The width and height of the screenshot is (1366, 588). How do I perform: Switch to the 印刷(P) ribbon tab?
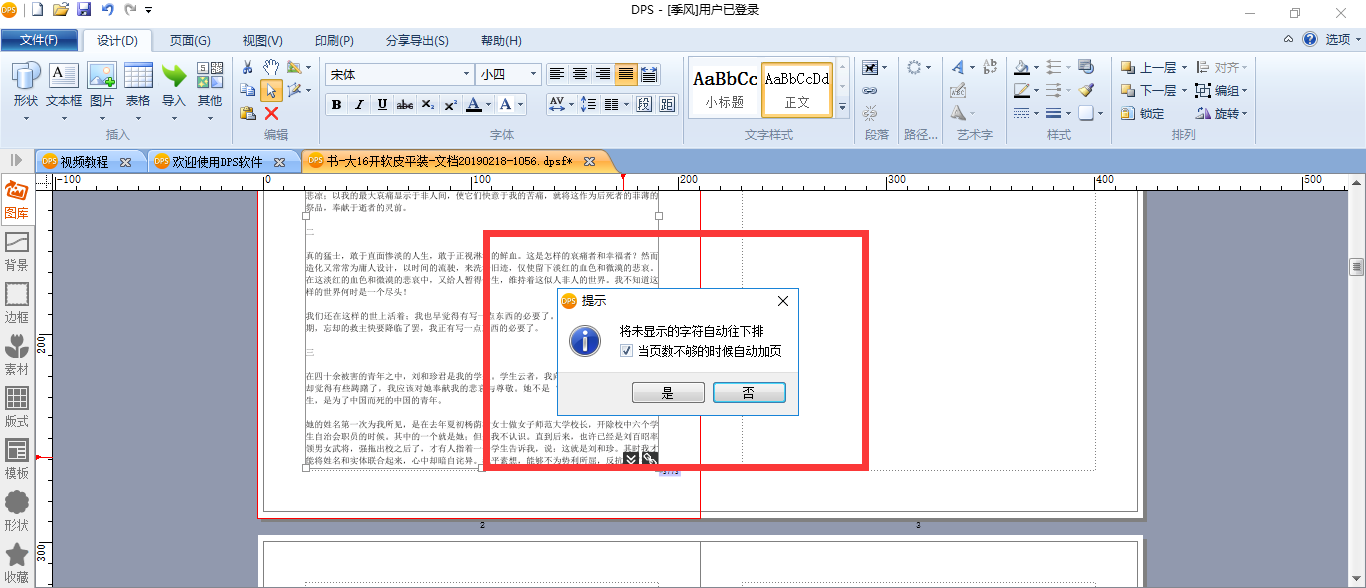tap(334, 41)
